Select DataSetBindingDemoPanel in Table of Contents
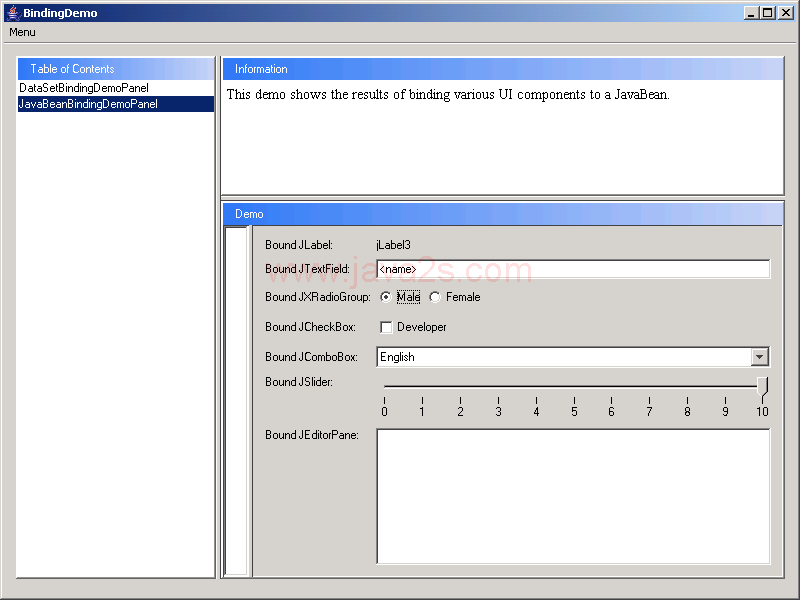This screenshot has height=600, width=800. (x=116, y=88)
